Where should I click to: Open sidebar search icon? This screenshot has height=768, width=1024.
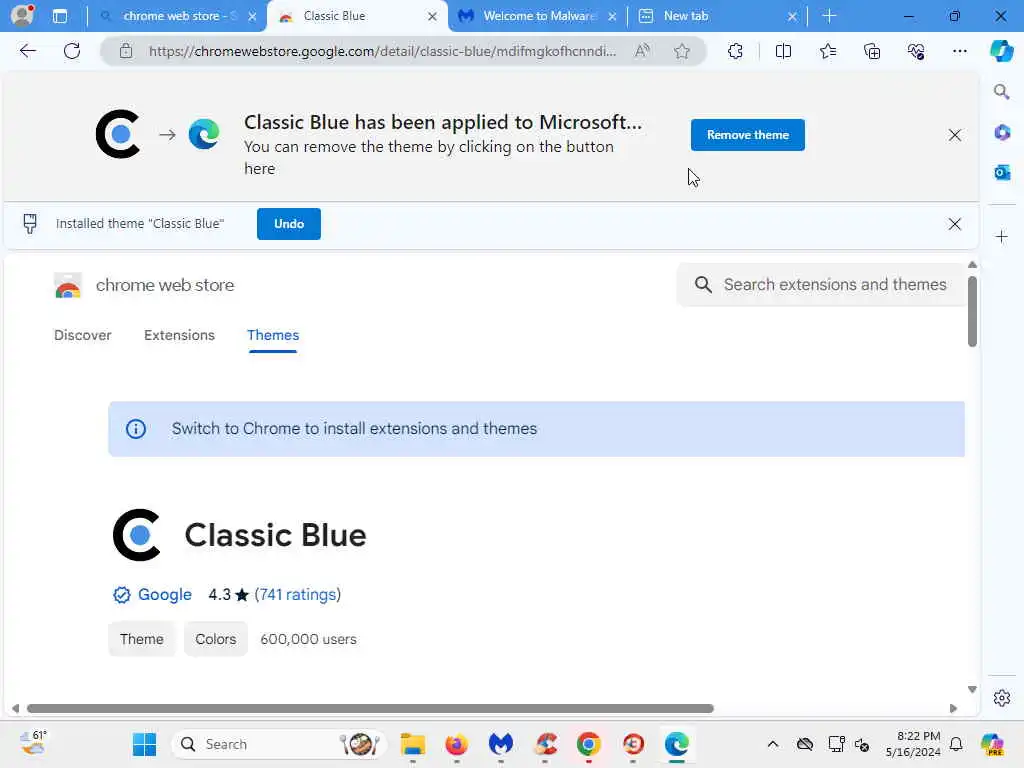coord(1001,92)
